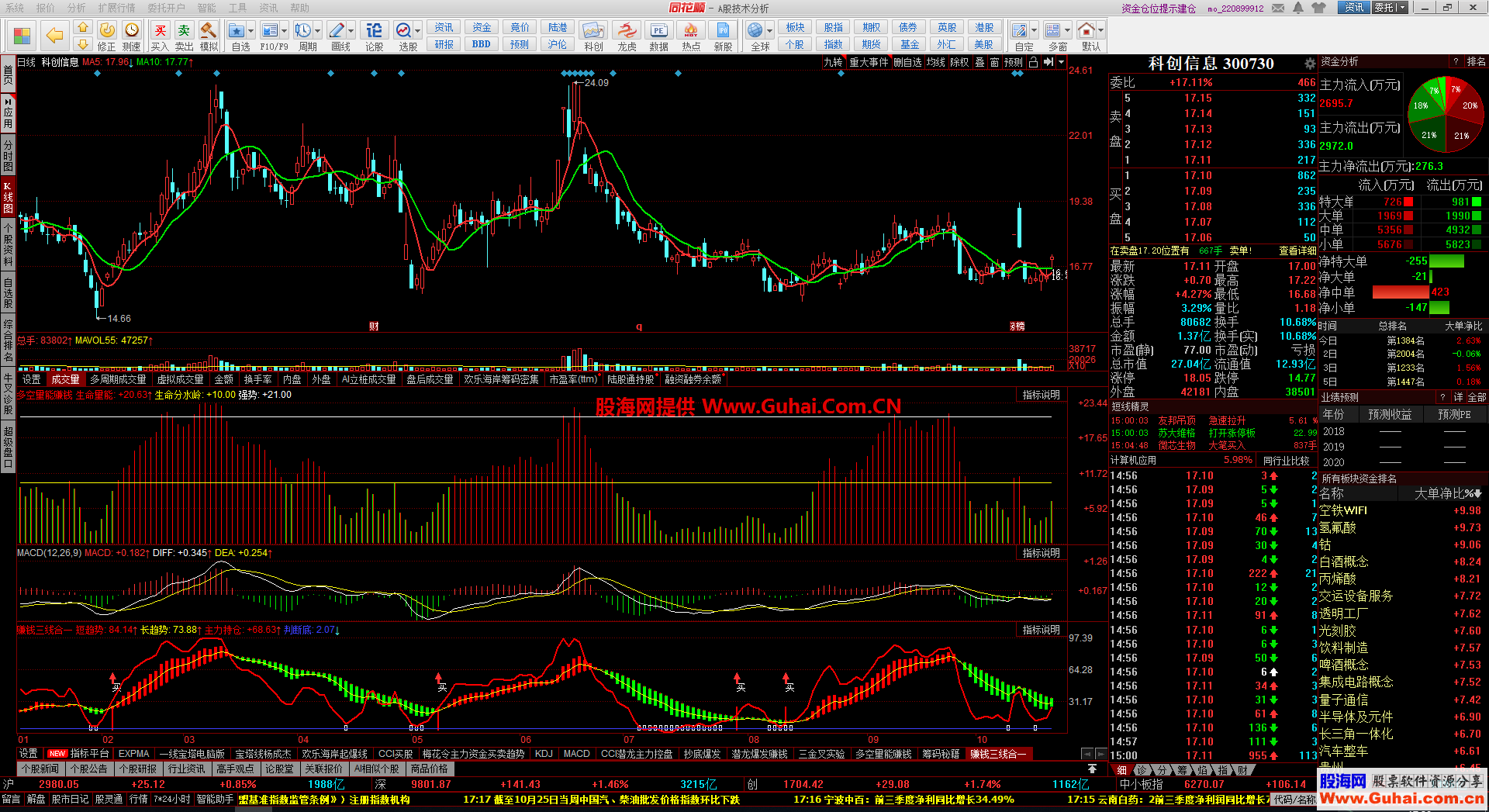The image size is (1489, 812).
Task: Click the 测速 clock icon
Action: (132, 30)
